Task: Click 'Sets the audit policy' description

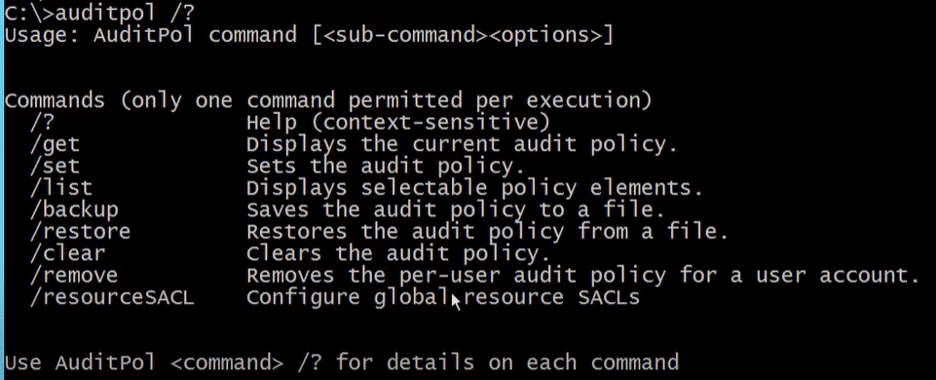Action: click(385, 165)
